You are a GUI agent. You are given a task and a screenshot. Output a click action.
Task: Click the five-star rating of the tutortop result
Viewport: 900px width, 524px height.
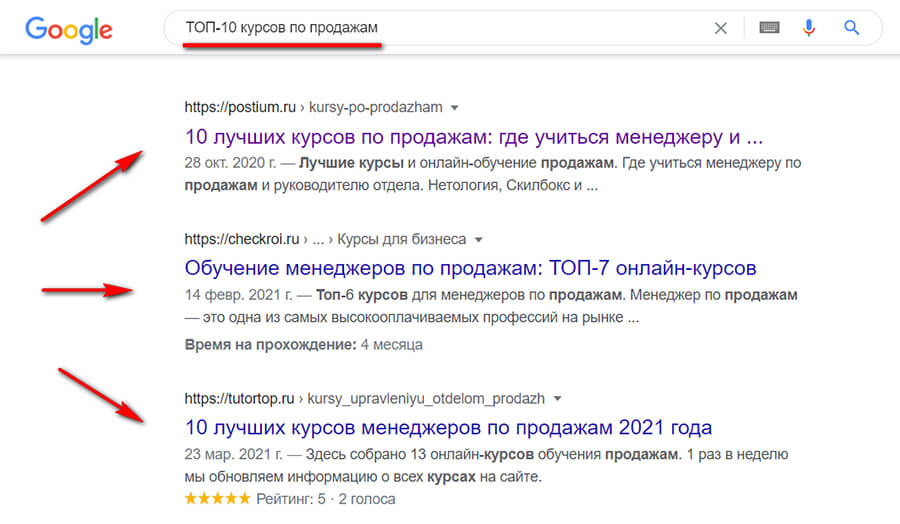click(x=218, y=498)
